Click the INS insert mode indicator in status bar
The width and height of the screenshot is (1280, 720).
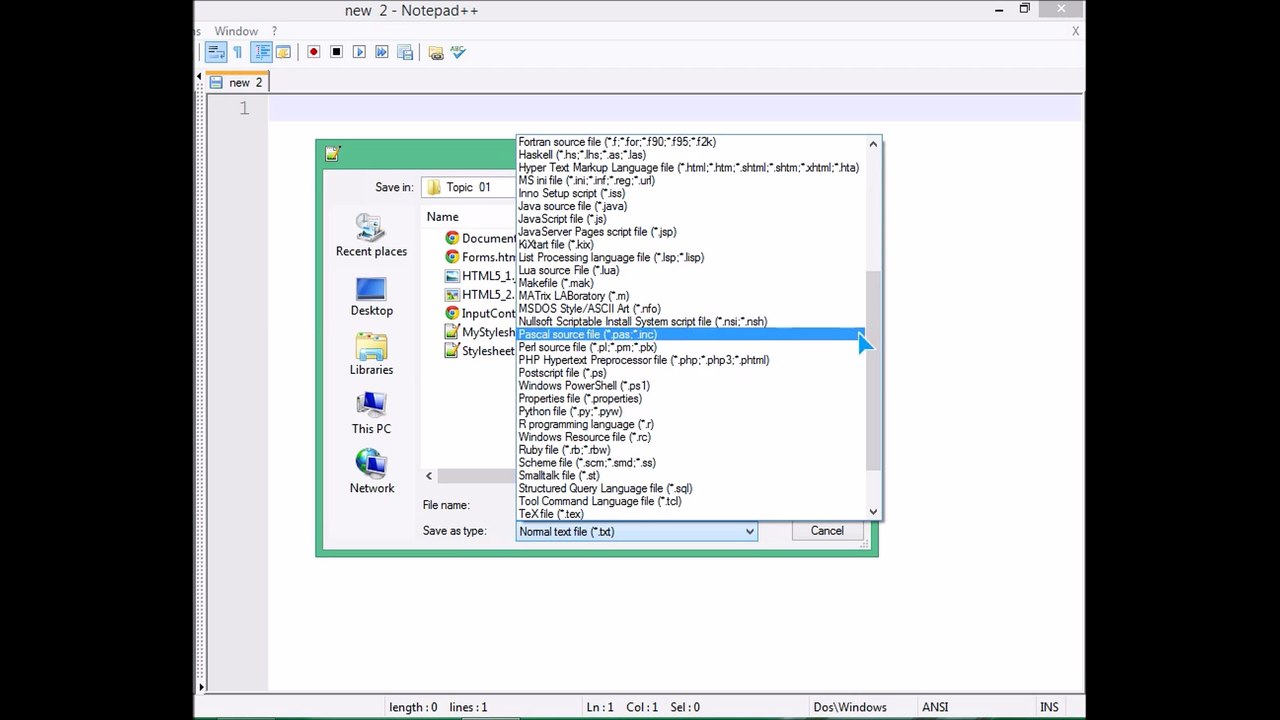coord(1049,707)
